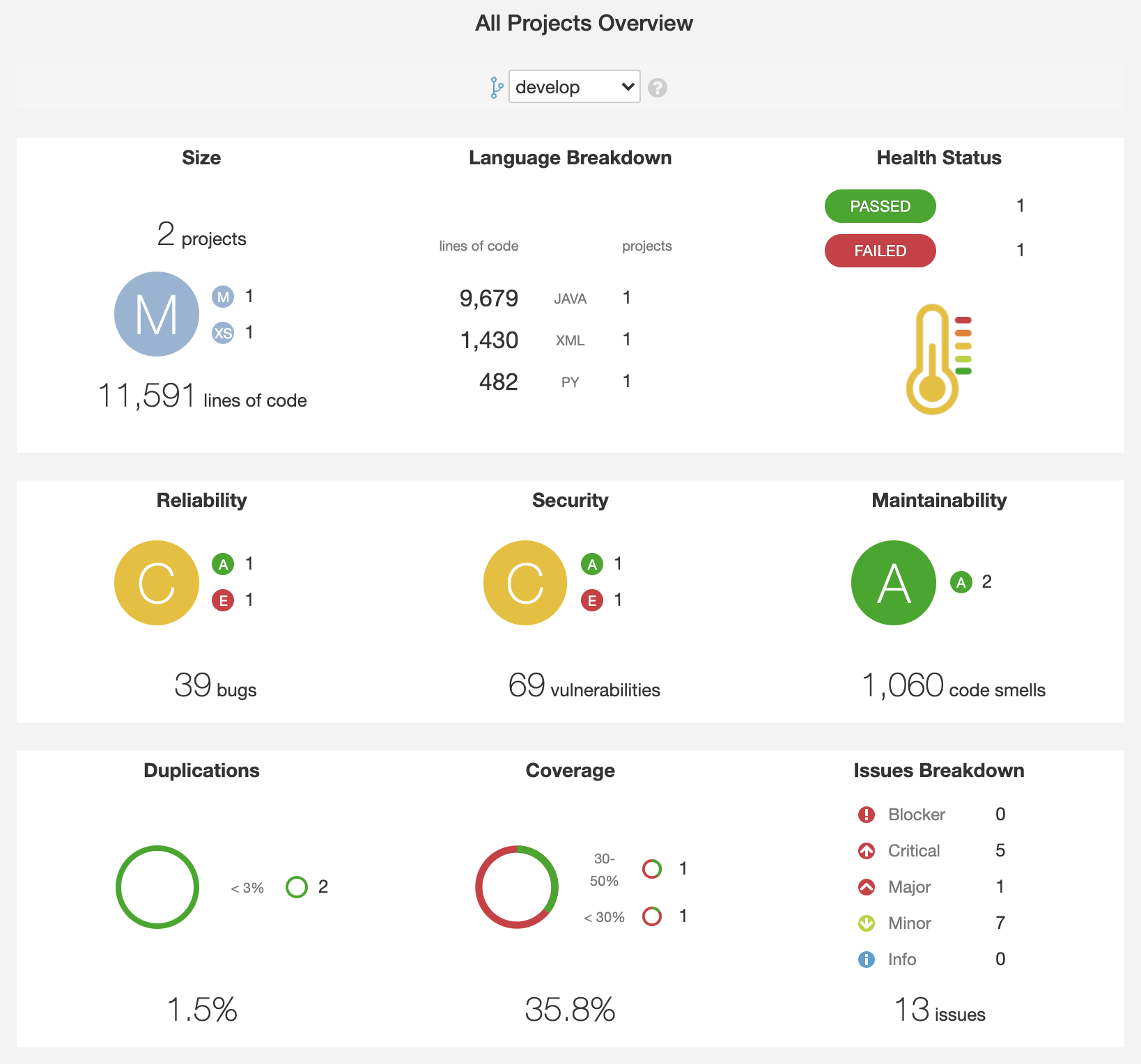1141x1064 pixels.
Task: Click the Info severity icon
Action: point(867,960)
